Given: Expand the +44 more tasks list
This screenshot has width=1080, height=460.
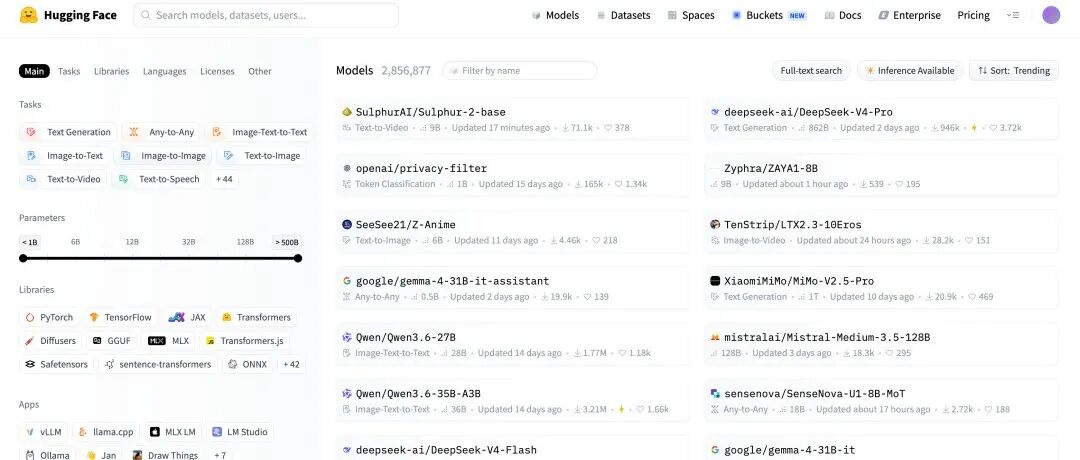Looking at the screenshot, I should 224,179.
